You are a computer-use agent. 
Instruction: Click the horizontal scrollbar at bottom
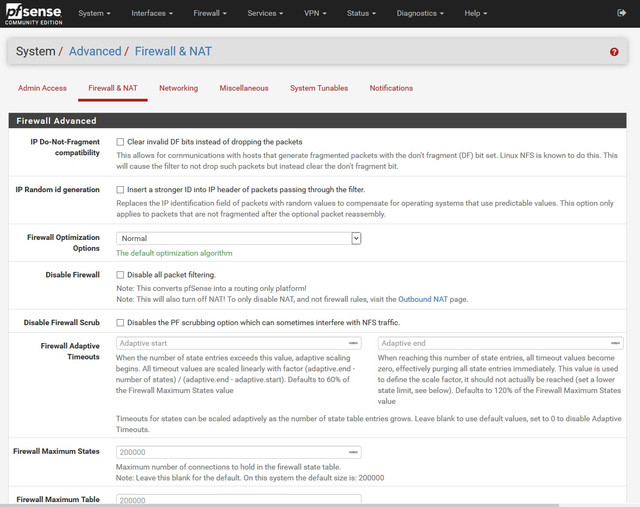[x=279, y=505]
